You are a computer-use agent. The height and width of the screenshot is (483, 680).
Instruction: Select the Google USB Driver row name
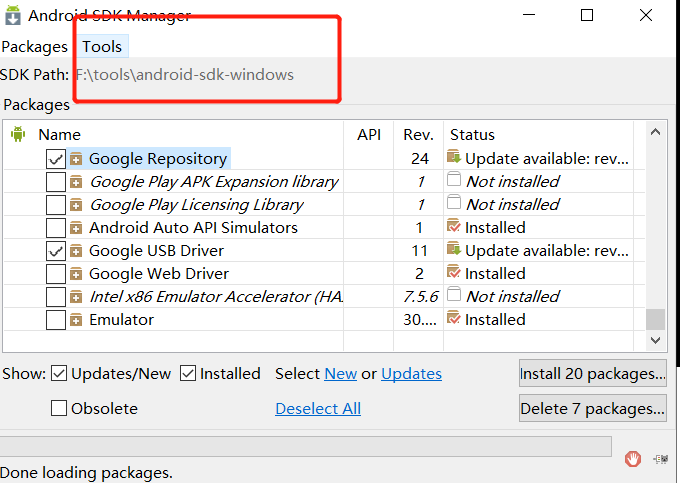pos(157,251)
